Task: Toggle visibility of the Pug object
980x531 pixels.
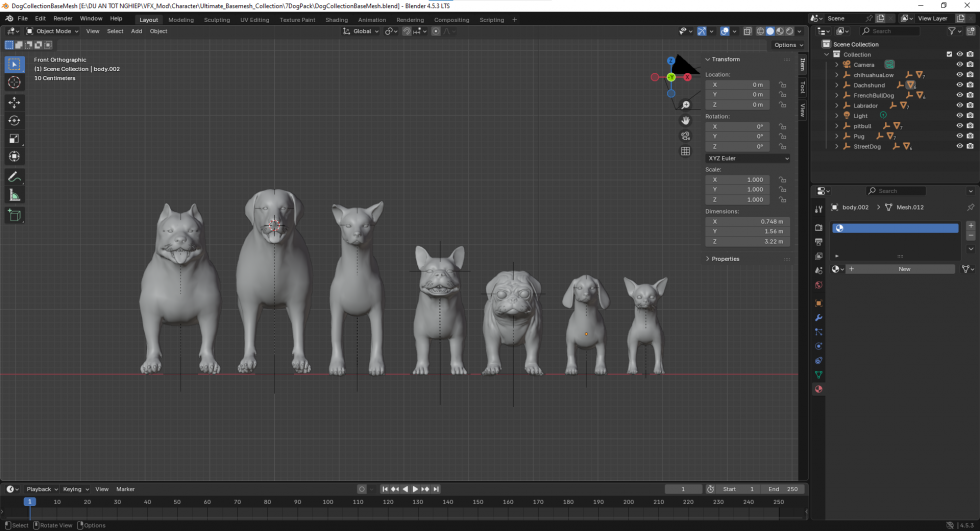Action: coord(959,136)
